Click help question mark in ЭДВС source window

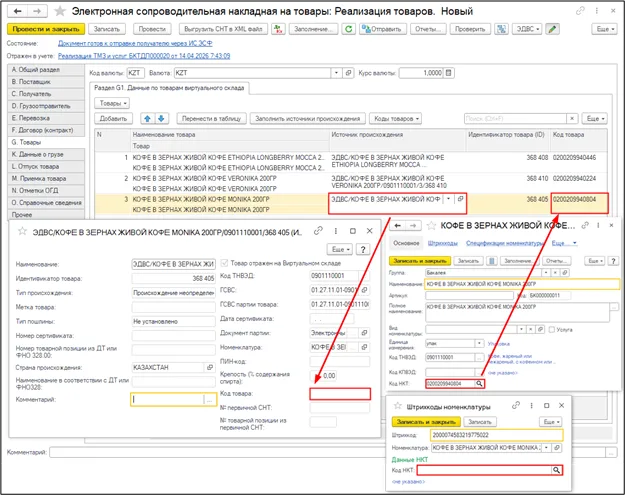[363, 249]
